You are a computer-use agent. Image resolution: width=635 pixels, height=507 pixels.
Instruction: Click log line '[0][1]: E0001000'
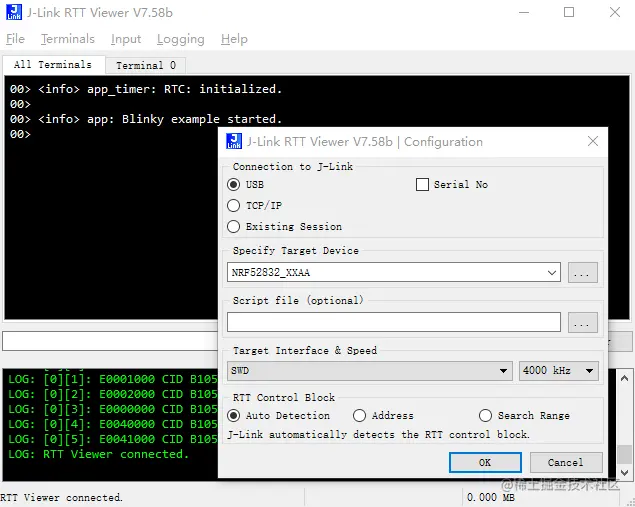tap(113, 379)
